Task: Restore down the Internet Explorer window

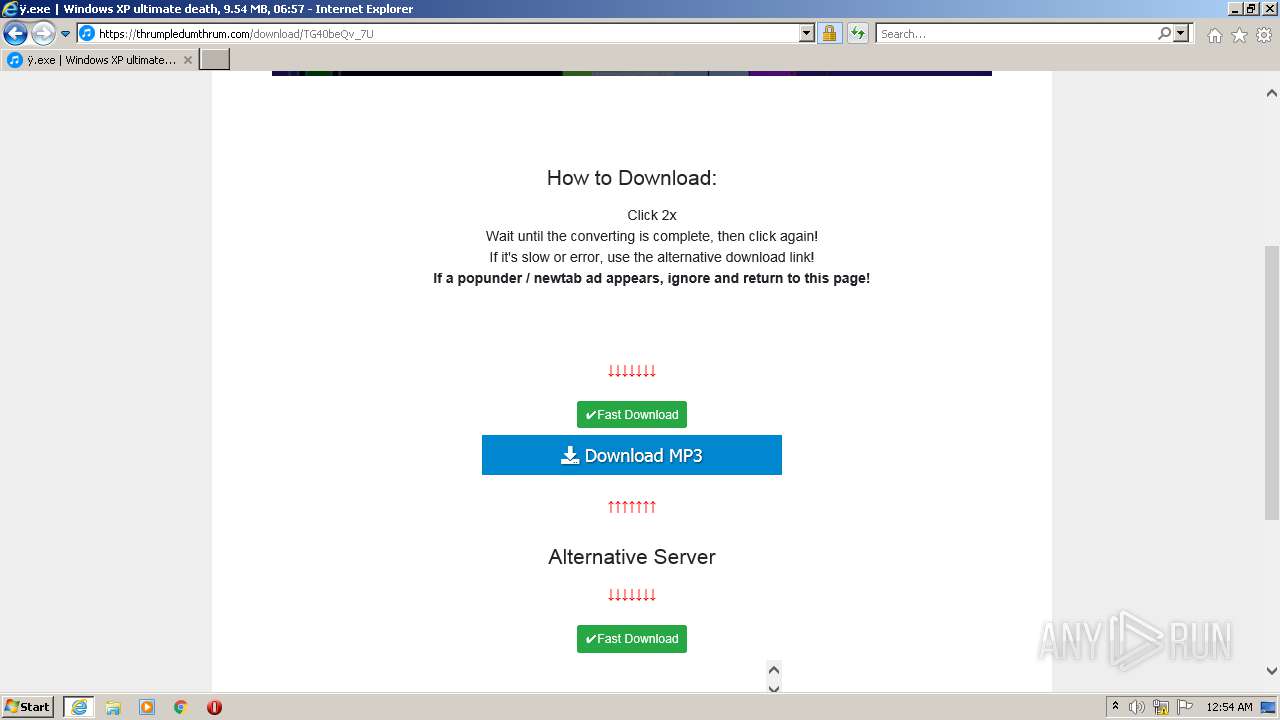Action: [1251, 9]
